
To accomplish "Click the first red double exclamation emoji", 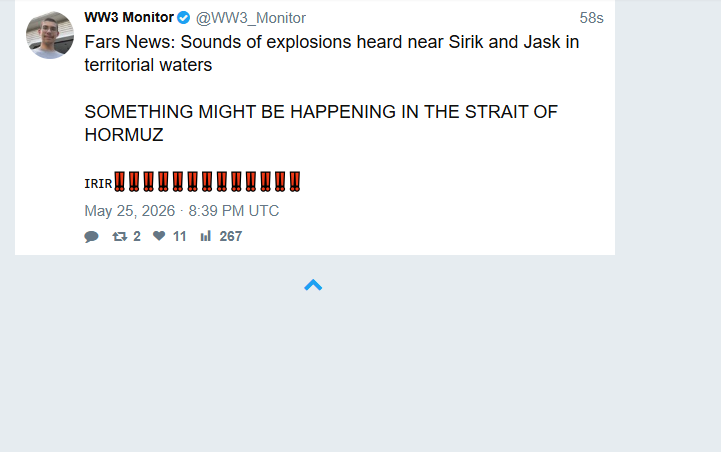I will click(x=120, y=182).
